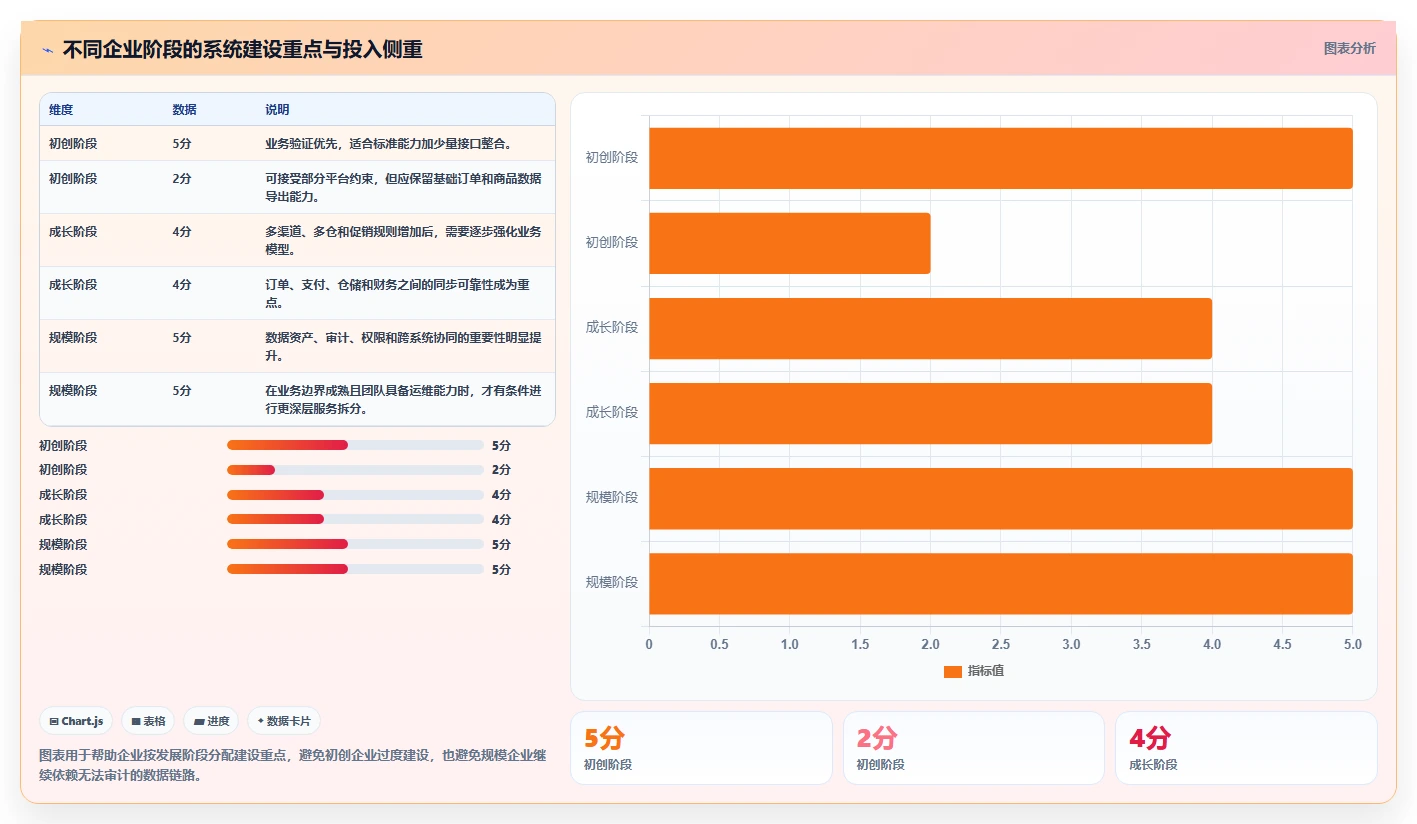The width and height of the screenshot is (1417, 824).
Task: Click the Chart.js tag
Action: pyautogui.click(x=76, y=721)
